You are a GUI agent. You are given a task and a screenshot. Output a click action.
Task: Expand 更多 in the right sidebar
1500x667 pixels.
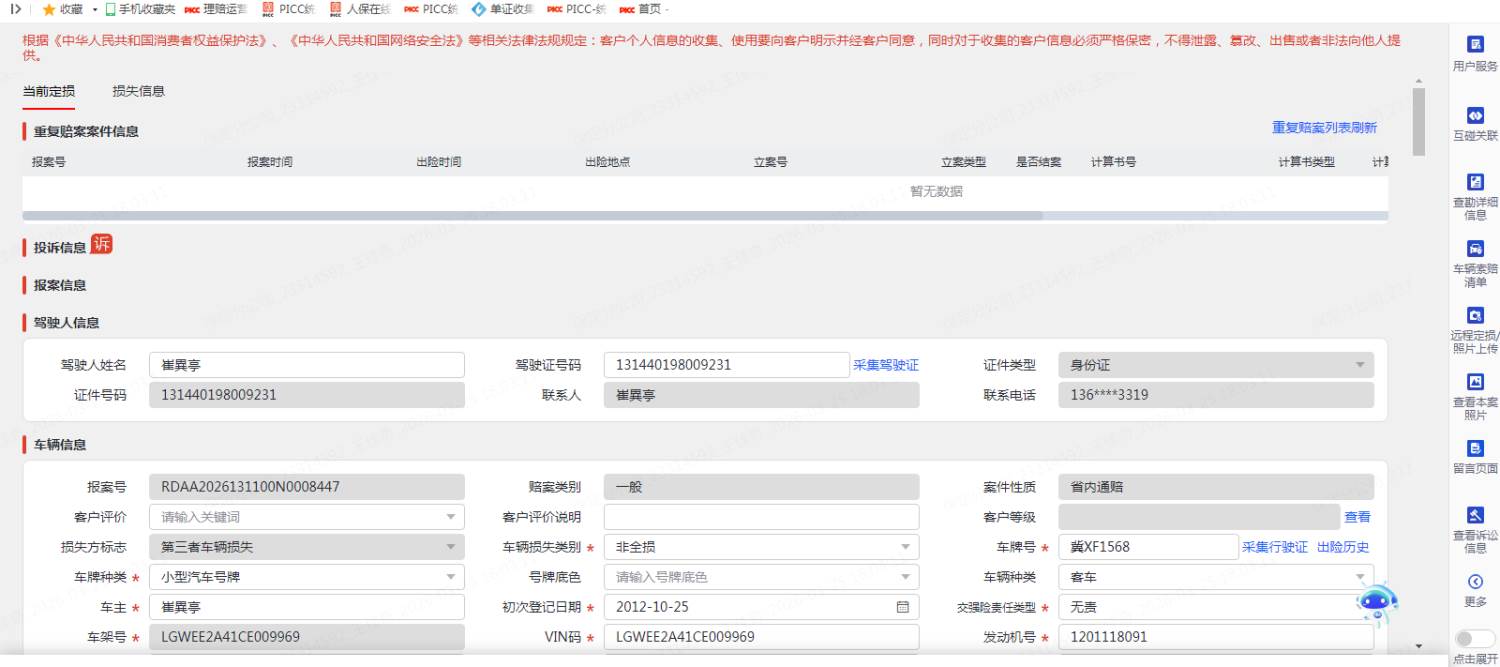tap(1474, 582)
